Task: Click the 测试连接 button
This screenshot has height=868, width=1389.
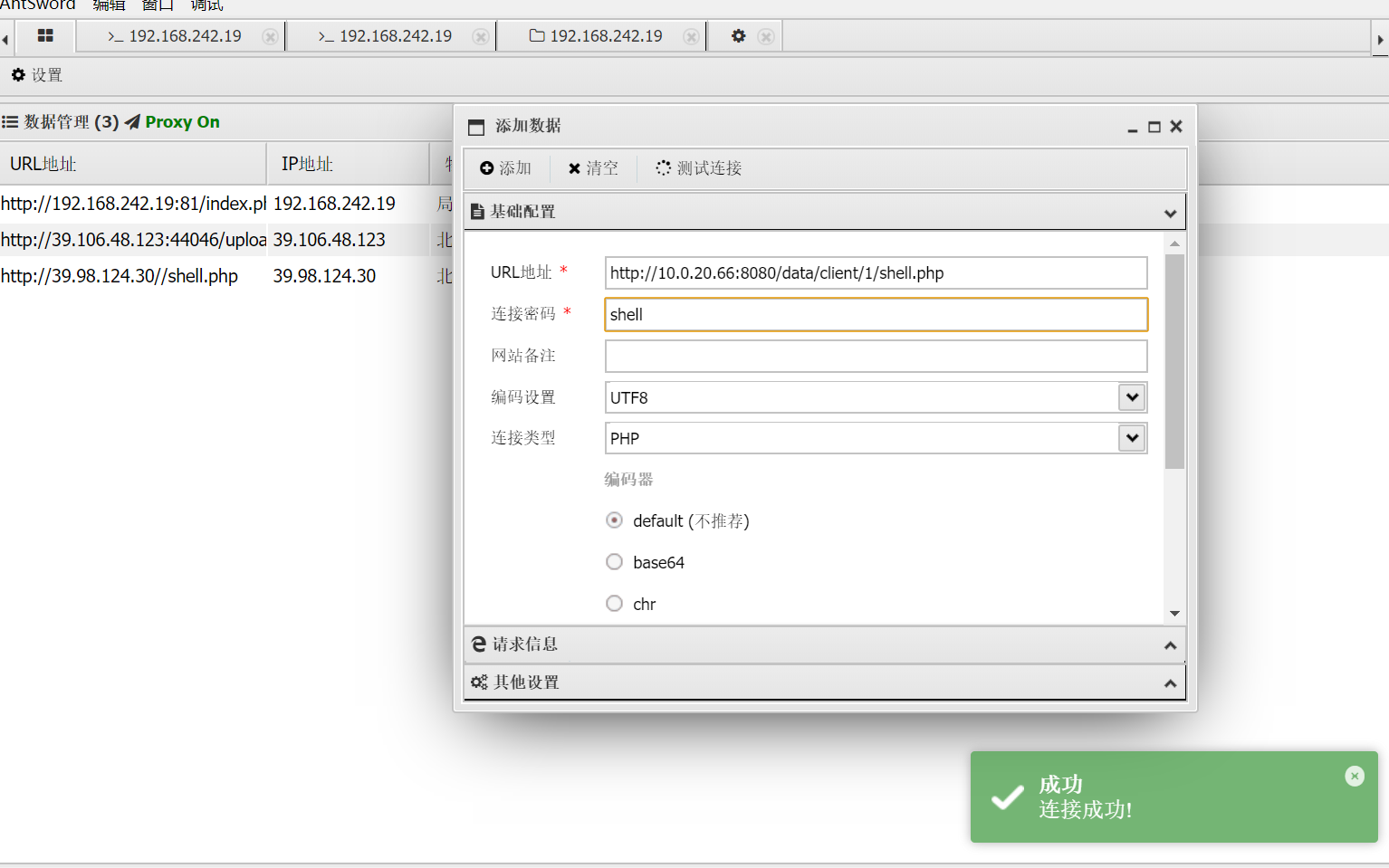Action: [x=699, y=168]
